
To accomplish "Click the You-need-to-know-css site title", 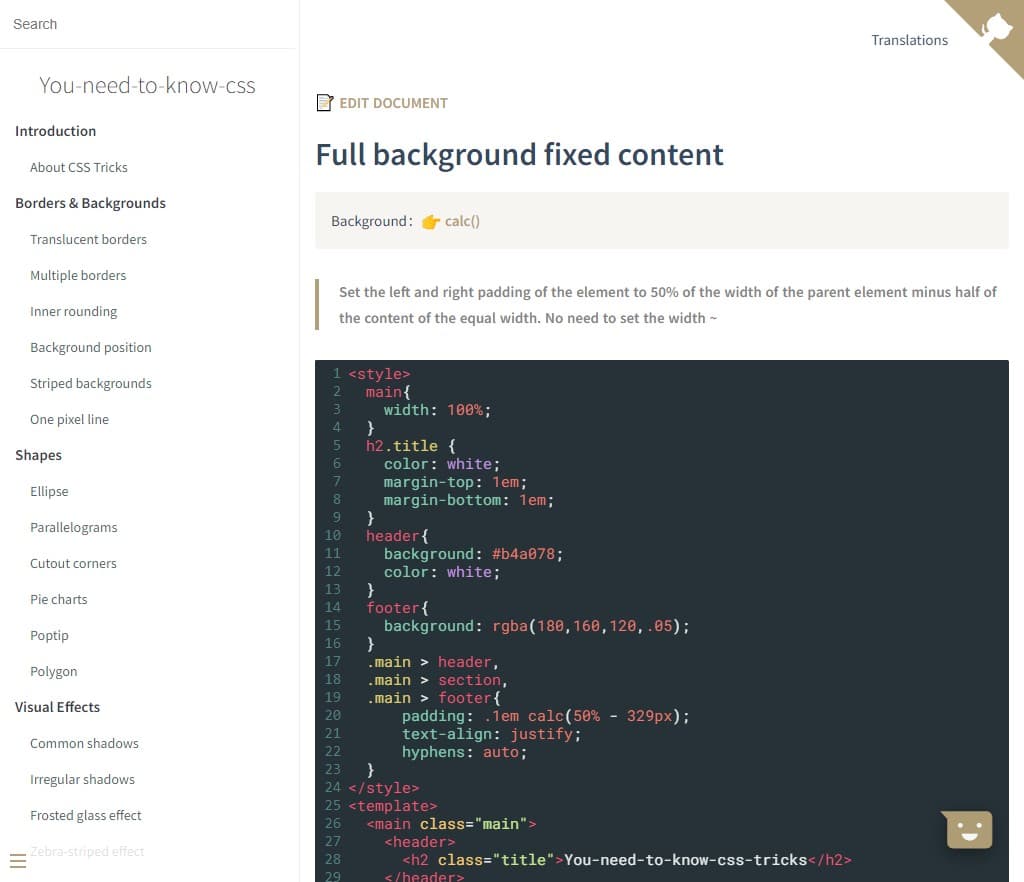I will [147, 86].
